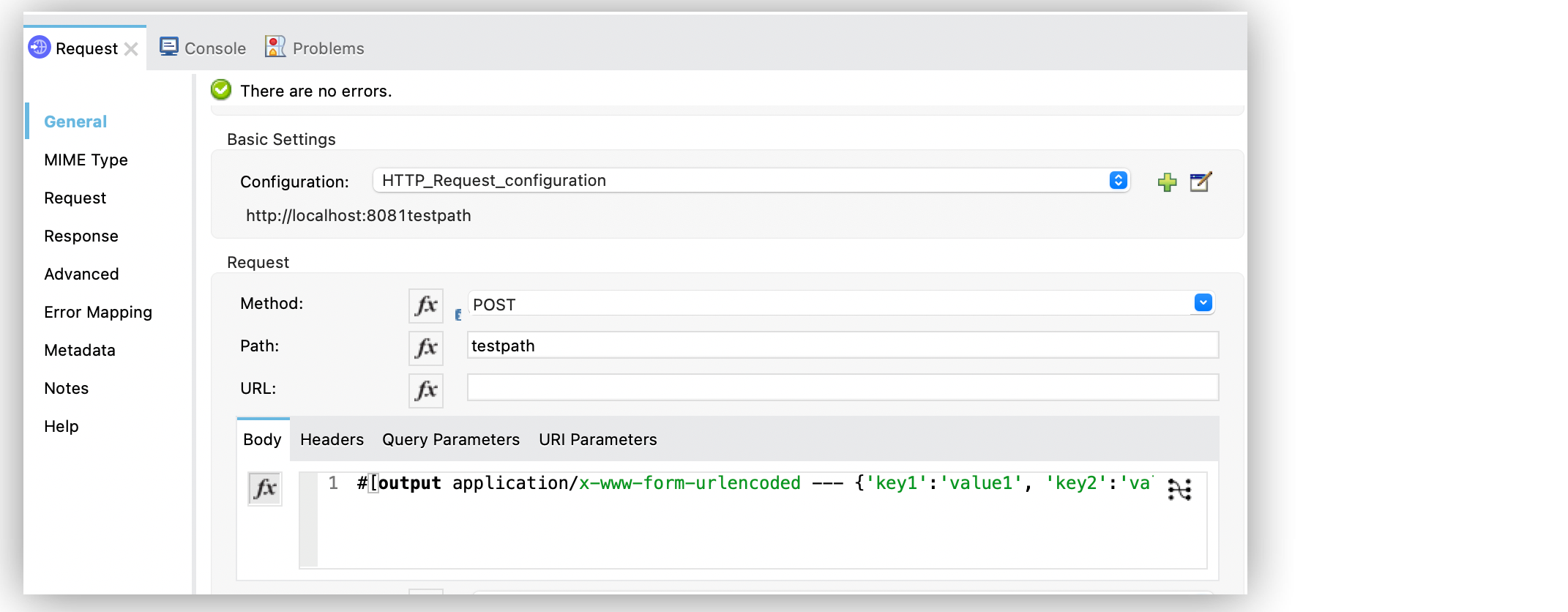This screenshot has height=612, width=1568.
Task: Toggle the fx expression button for Path
Action: tap(425, 348)
